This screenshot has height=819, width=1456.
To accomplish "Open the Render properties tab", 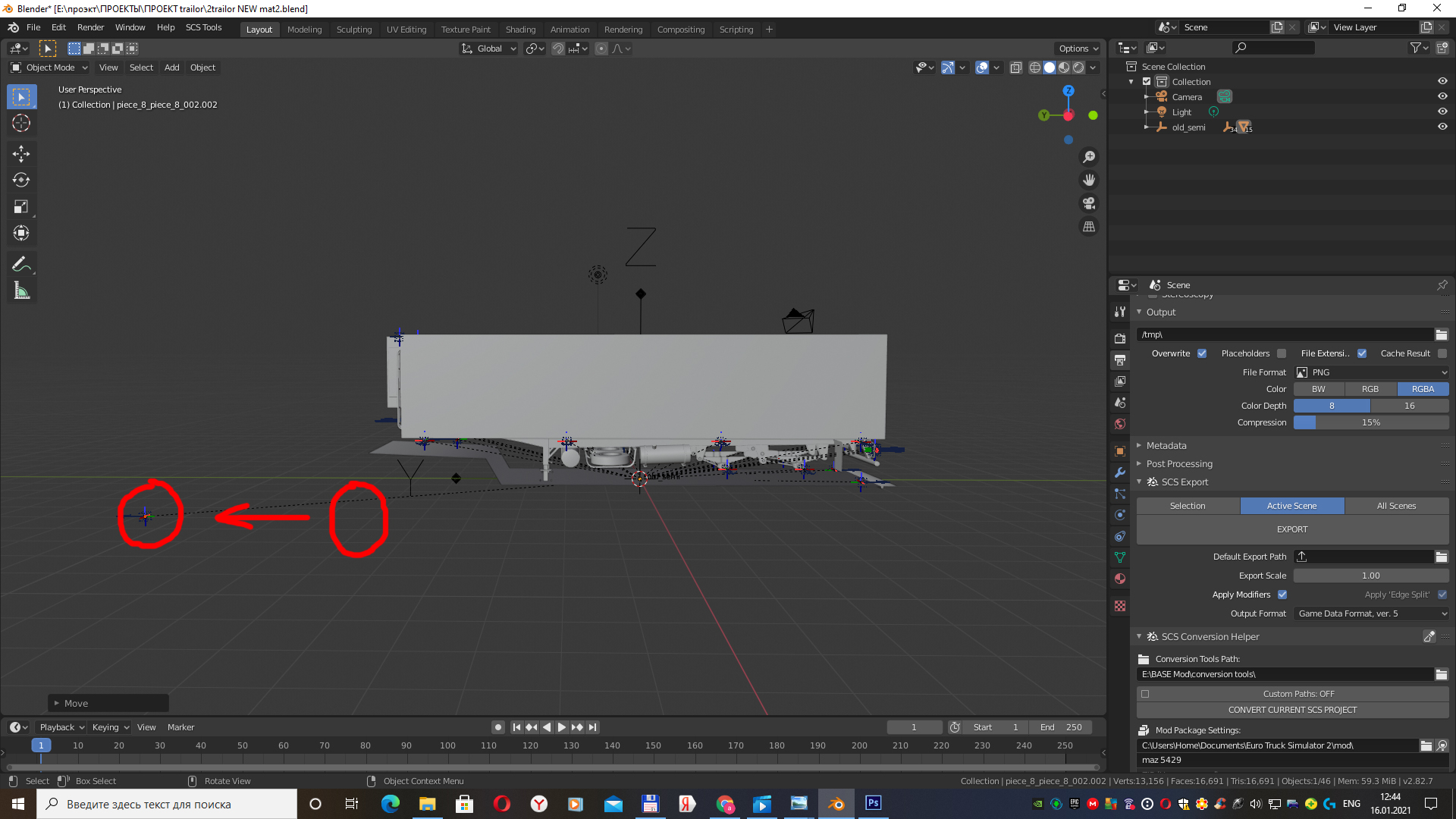I will [x=1120, y=338].
